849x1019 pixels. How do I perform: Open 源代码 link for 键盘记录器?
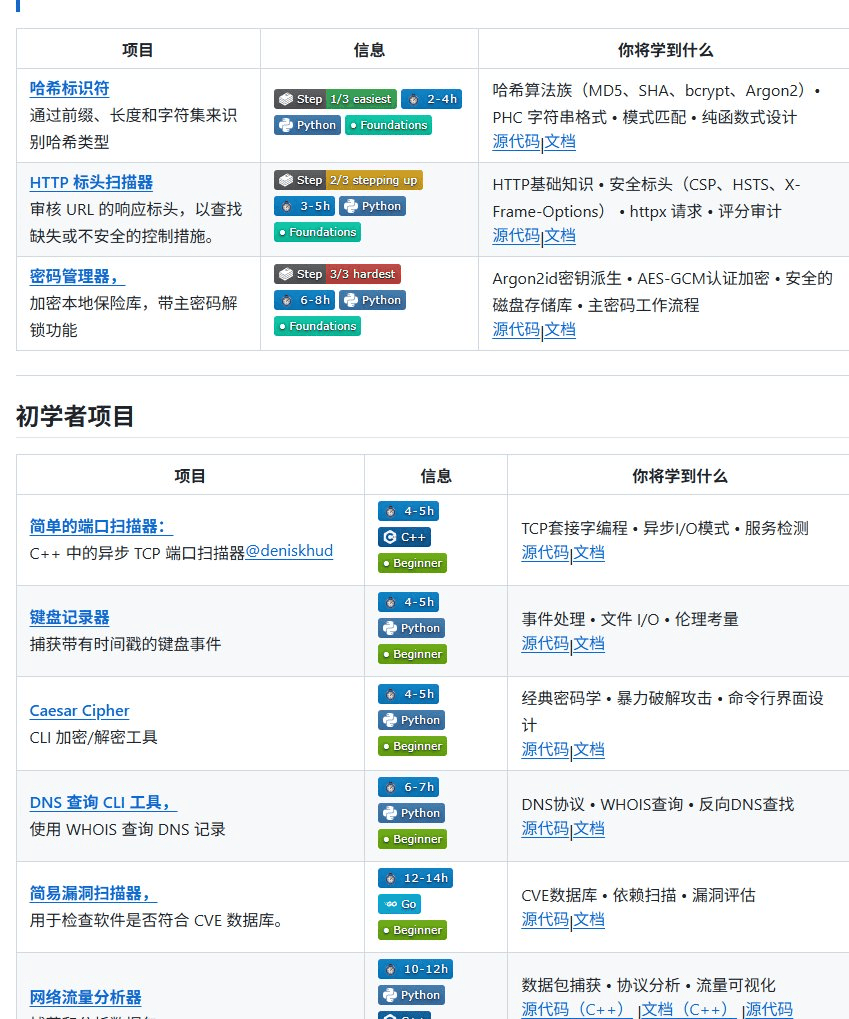[x=545, y=644]
